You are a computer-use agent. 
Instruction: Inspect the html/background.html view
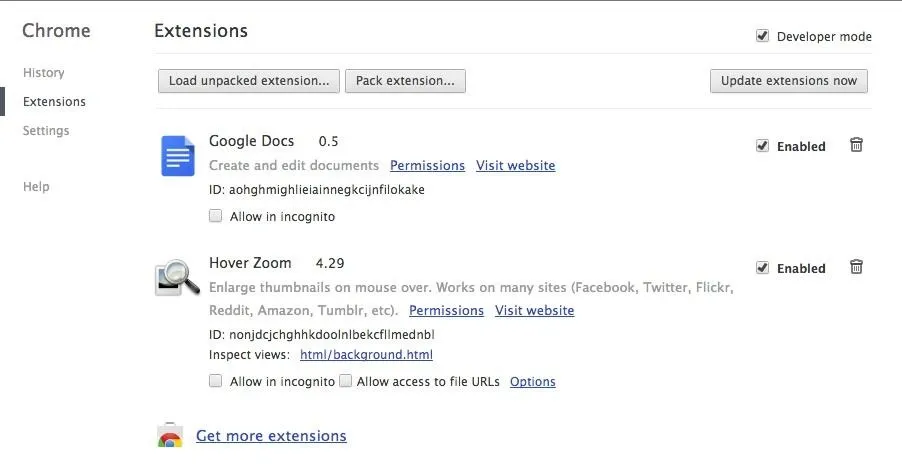coord(366,354)
